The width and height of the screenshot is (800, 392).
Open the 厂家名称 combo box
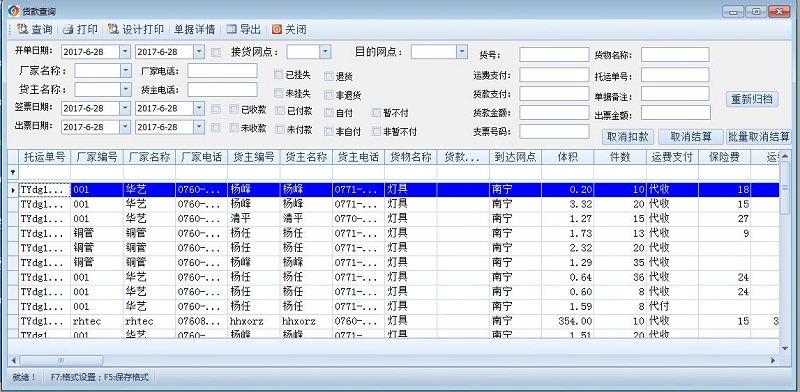[126, 71]
